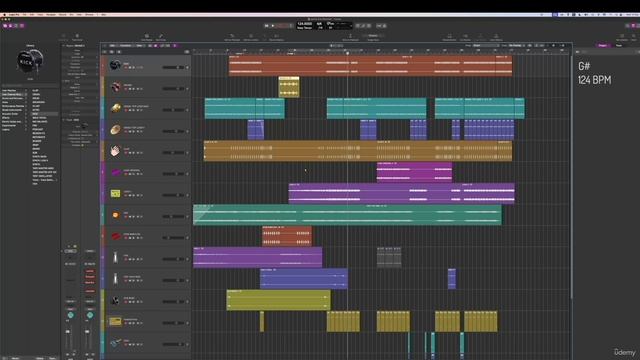Open the Apple menu
Image resolution: width=640 pixels, height=360 pixels.
click(x=4, y=15)
